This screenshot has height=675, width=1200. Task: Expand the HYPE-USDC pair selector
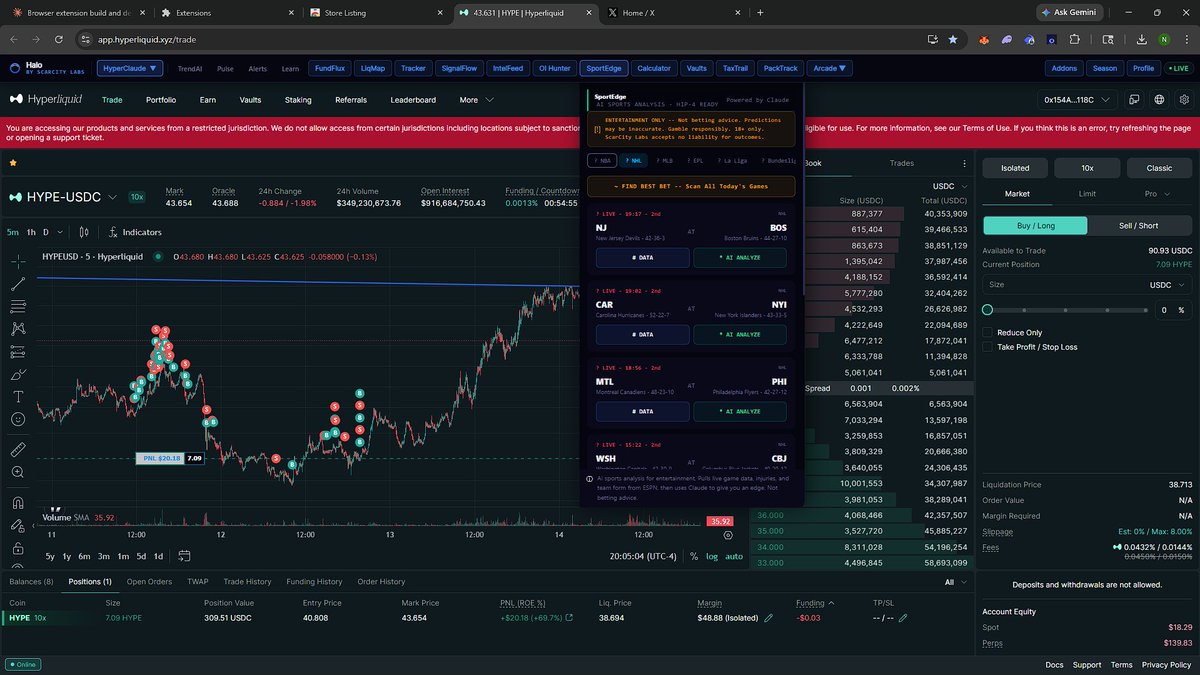coord(112,198)
